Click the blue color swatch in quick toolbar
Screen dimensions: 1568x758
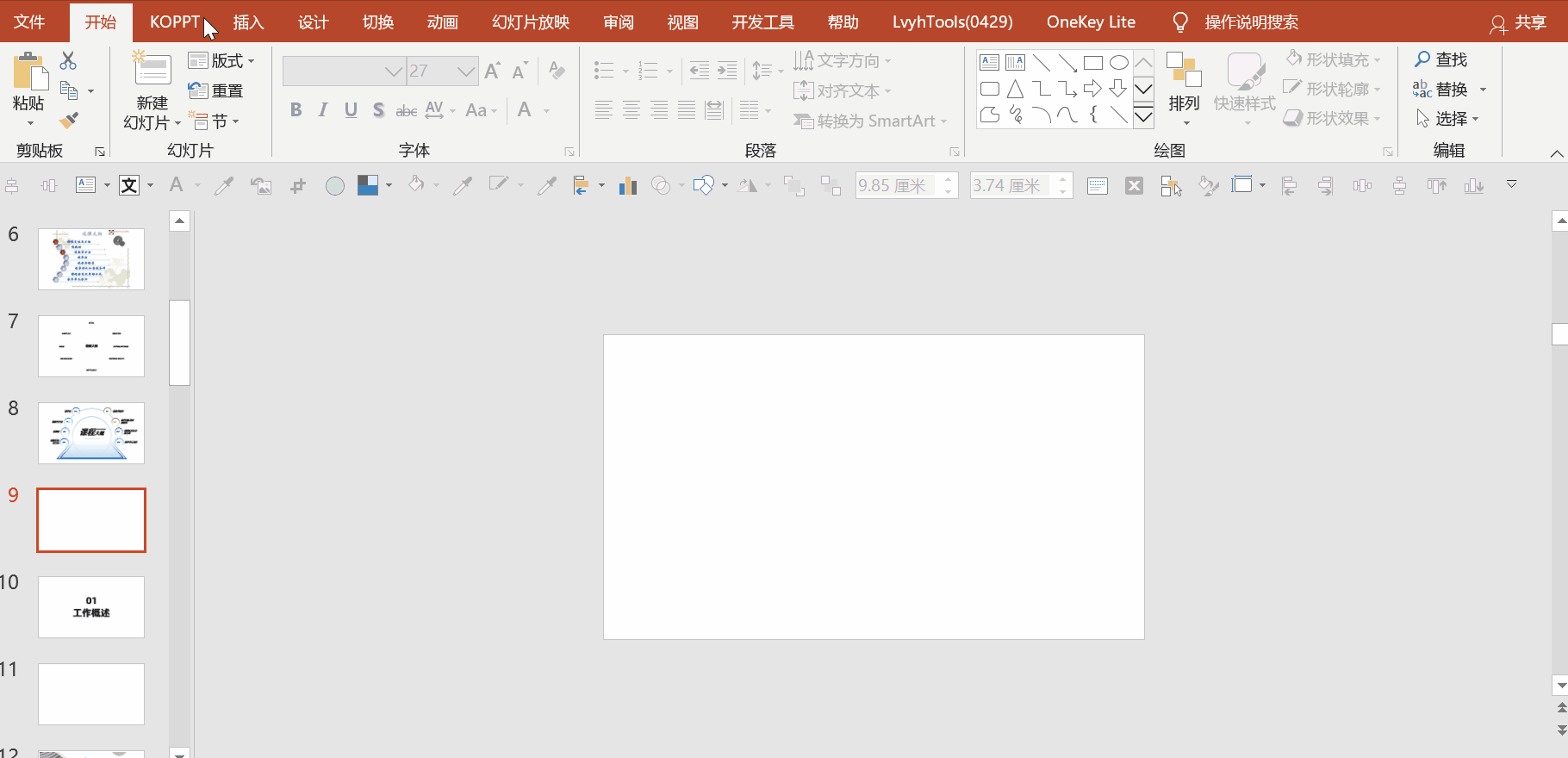pos(368,185)
